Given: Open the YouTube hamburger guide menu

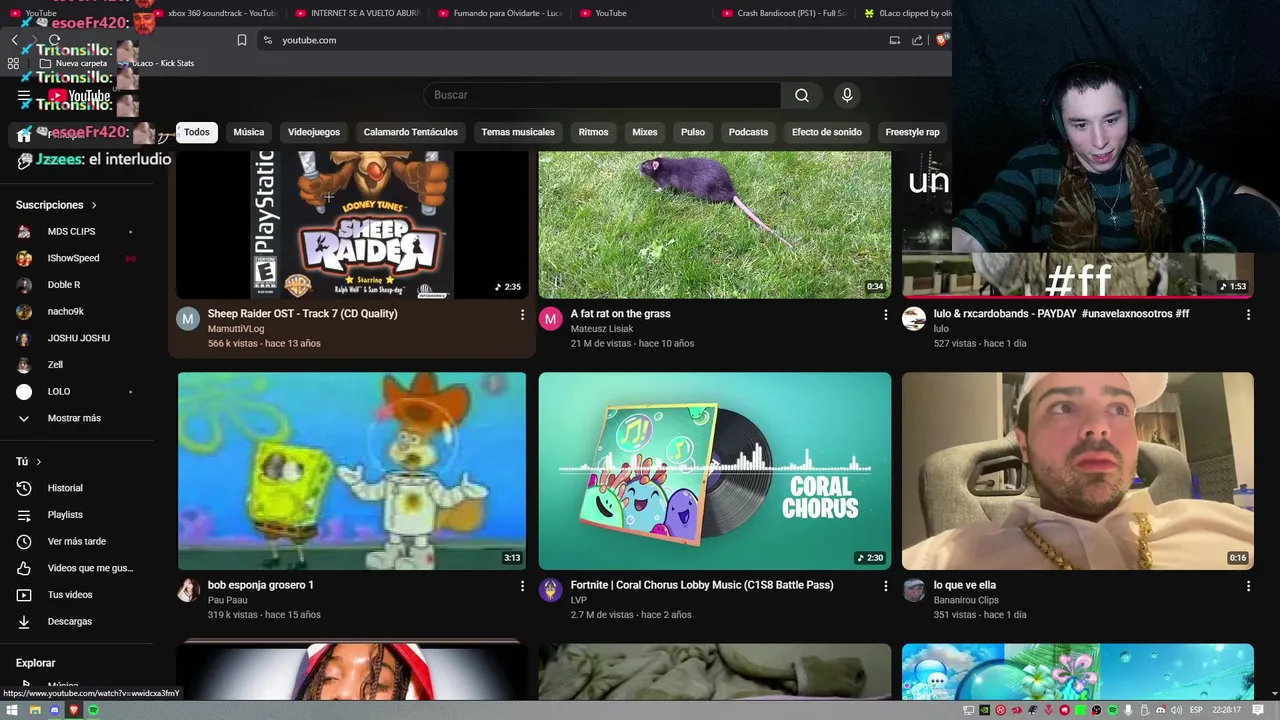Looking at the screenshot, I should [24, 97].
